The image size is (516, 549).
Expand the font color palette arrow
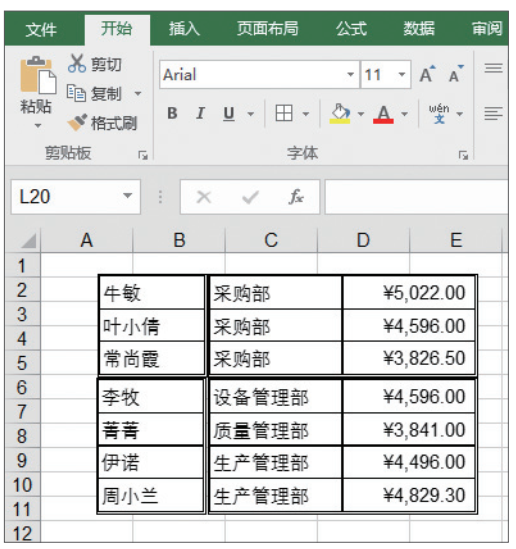click(x=404, y=114)
